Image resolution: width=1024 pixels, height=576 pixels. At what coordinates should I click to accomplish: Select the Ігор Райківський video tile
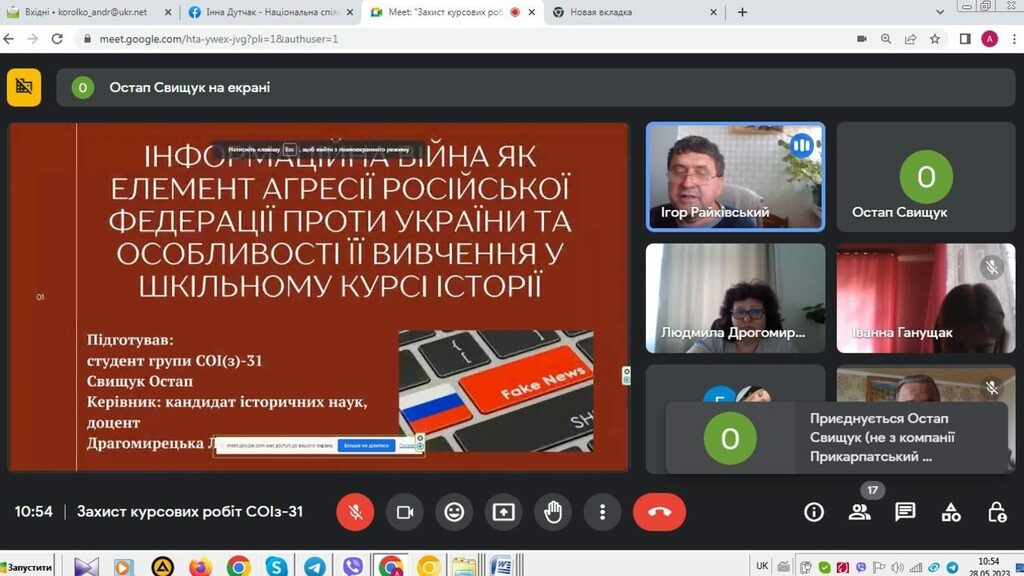735,177
